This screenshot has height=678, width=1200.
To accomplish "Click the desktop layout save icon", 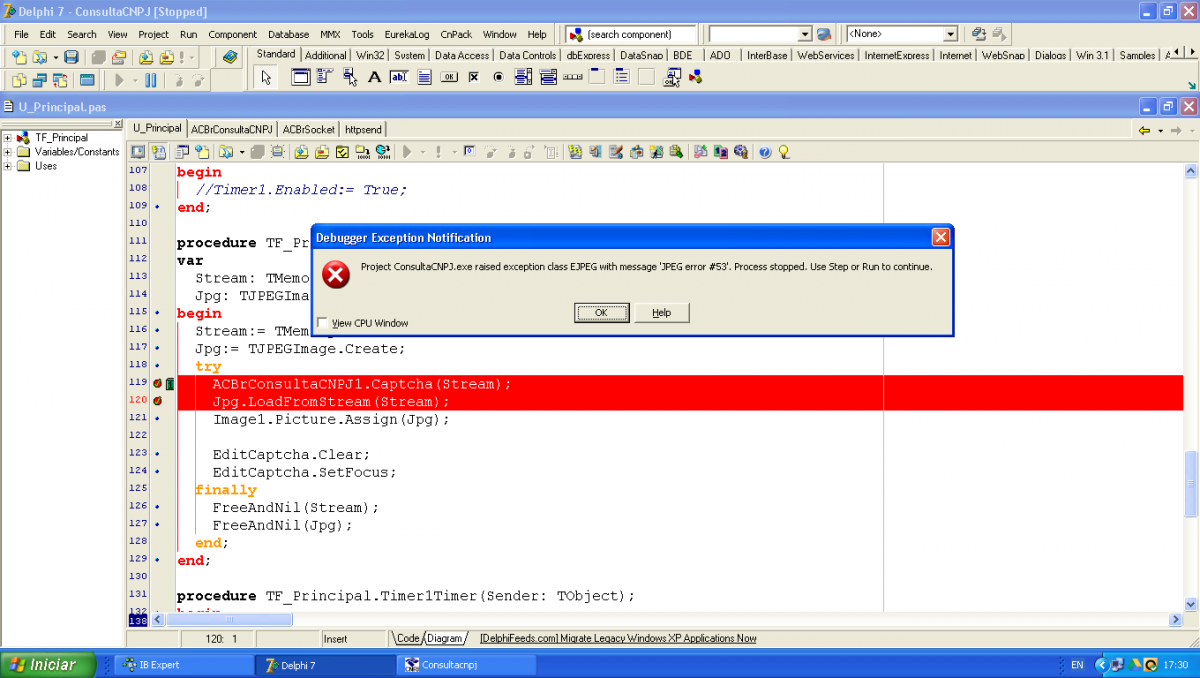I will click(x=979, y=34).
